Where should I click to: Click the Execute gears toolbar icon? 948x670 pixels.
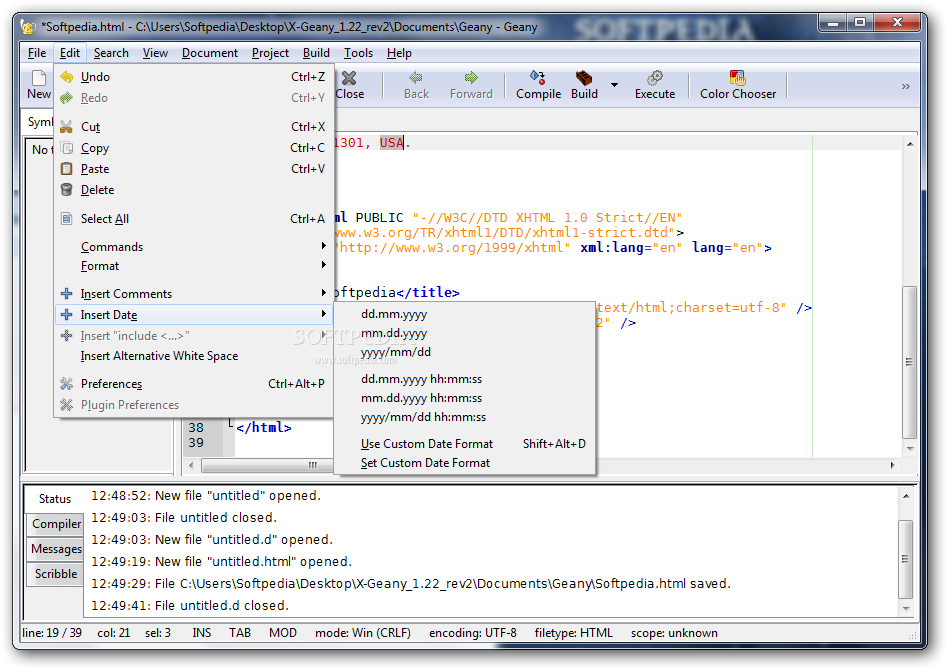click(655, 77)
